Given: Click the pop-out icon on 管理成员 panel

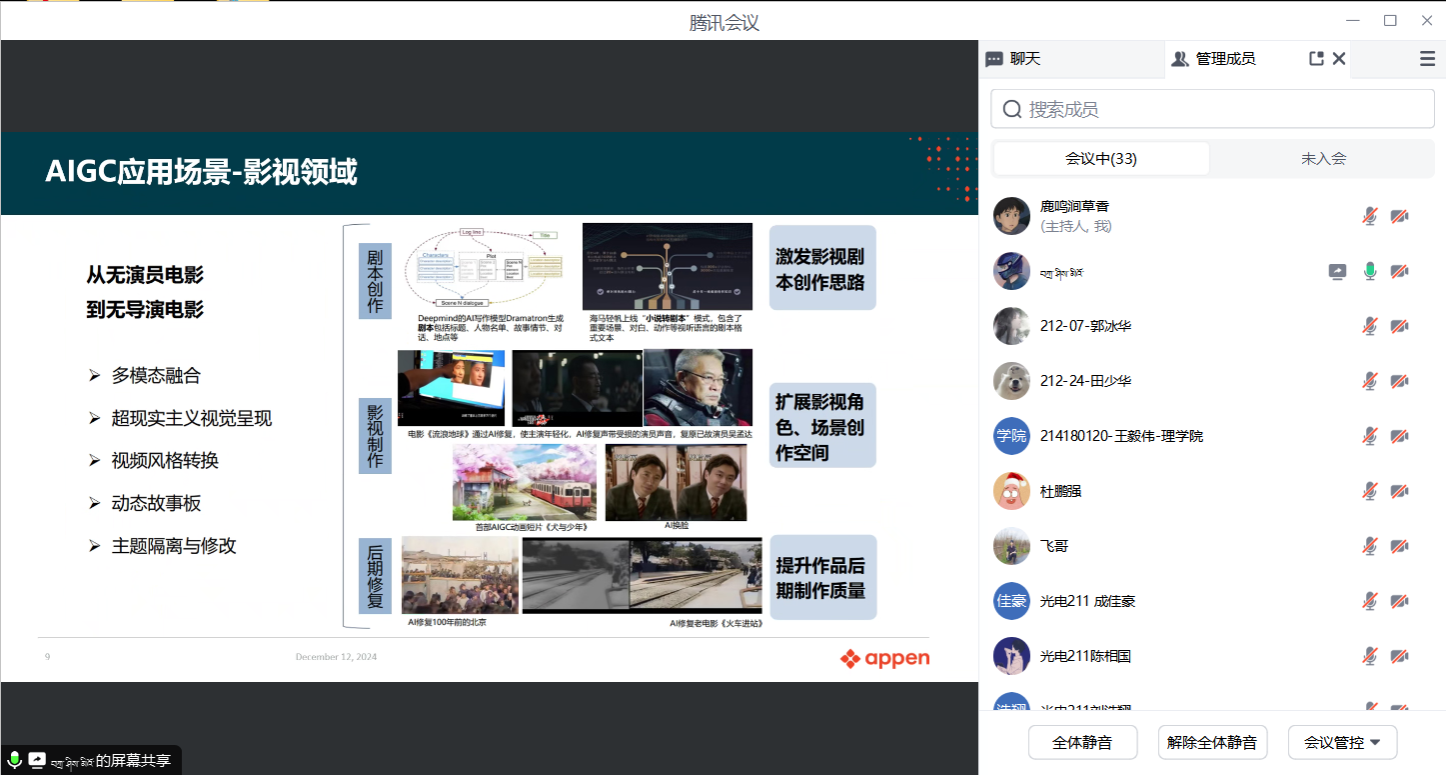Looking at the screenshot, I should [1316, 59].
